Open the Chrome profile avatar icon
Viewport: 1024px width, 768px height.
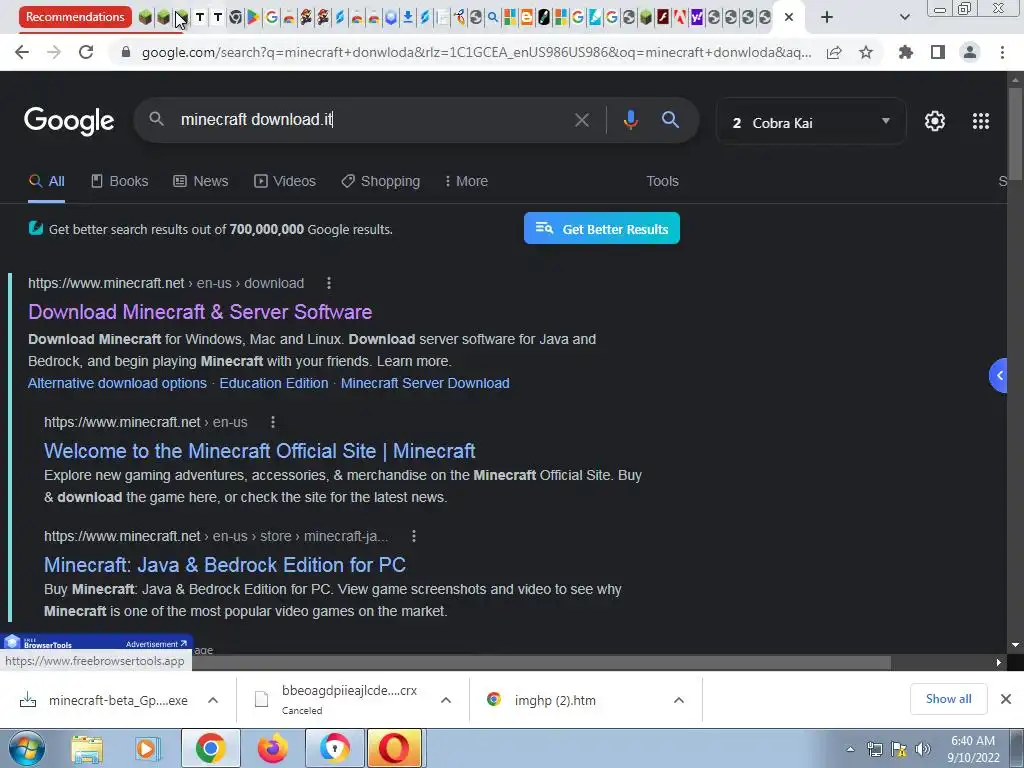pyautogui.click(x=970, y=52)
